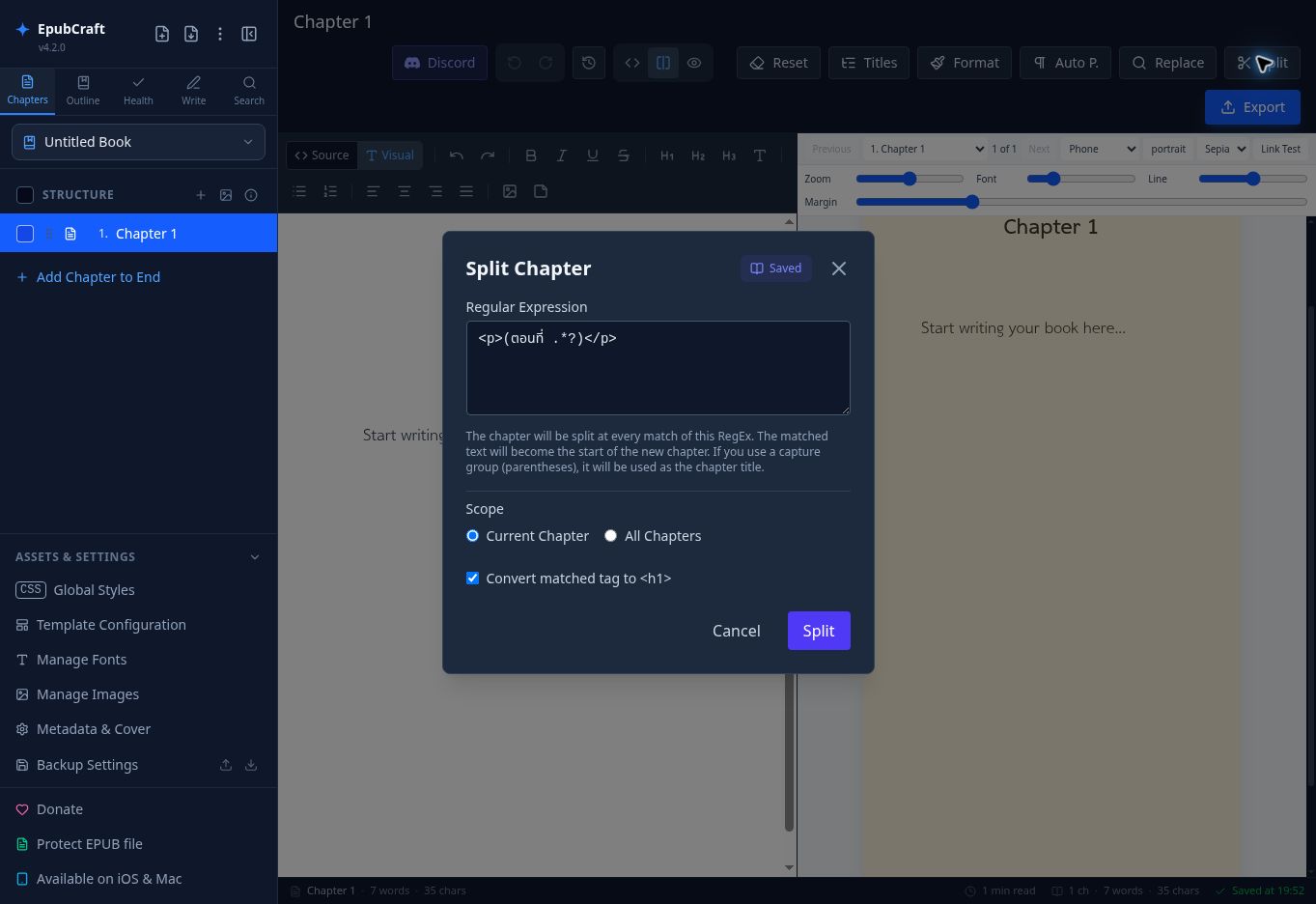Click export backup settings upload icon
Viewport: 1316px width, 904px height.
(226, 765)
